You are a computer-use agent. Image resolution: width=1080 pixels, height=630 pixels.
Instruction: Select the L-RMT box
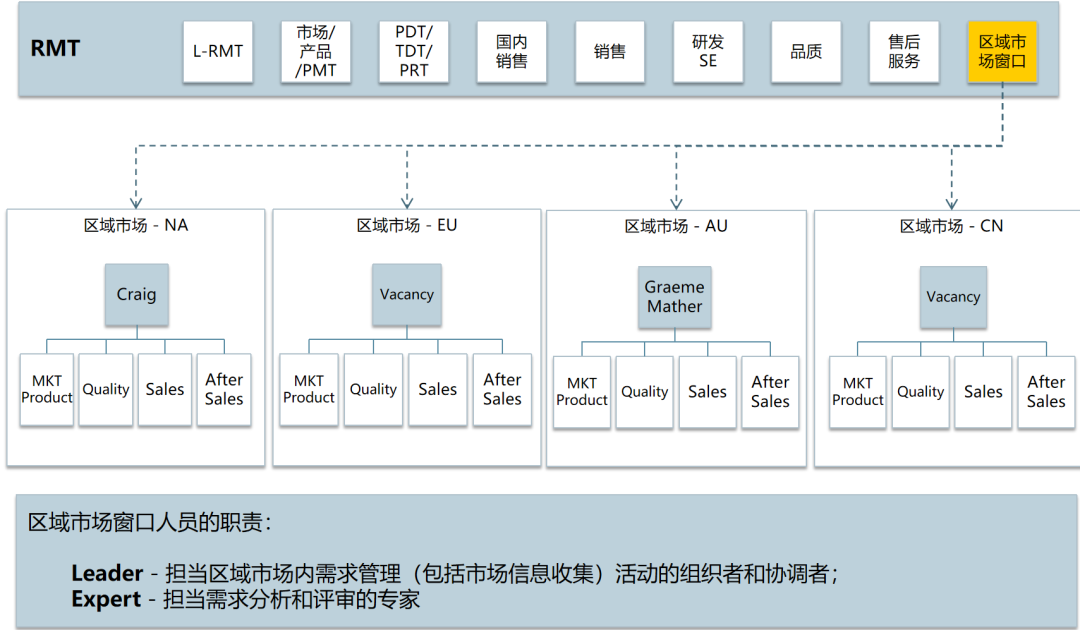click(x=218, y=51)
